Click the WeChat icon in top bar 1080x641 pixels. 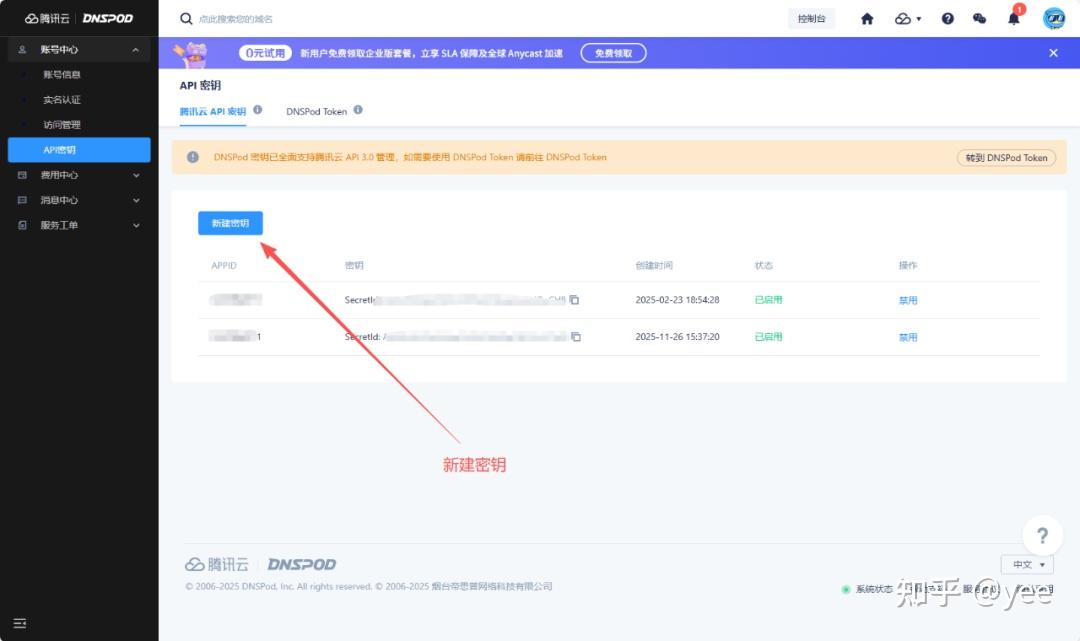point(979,19)
